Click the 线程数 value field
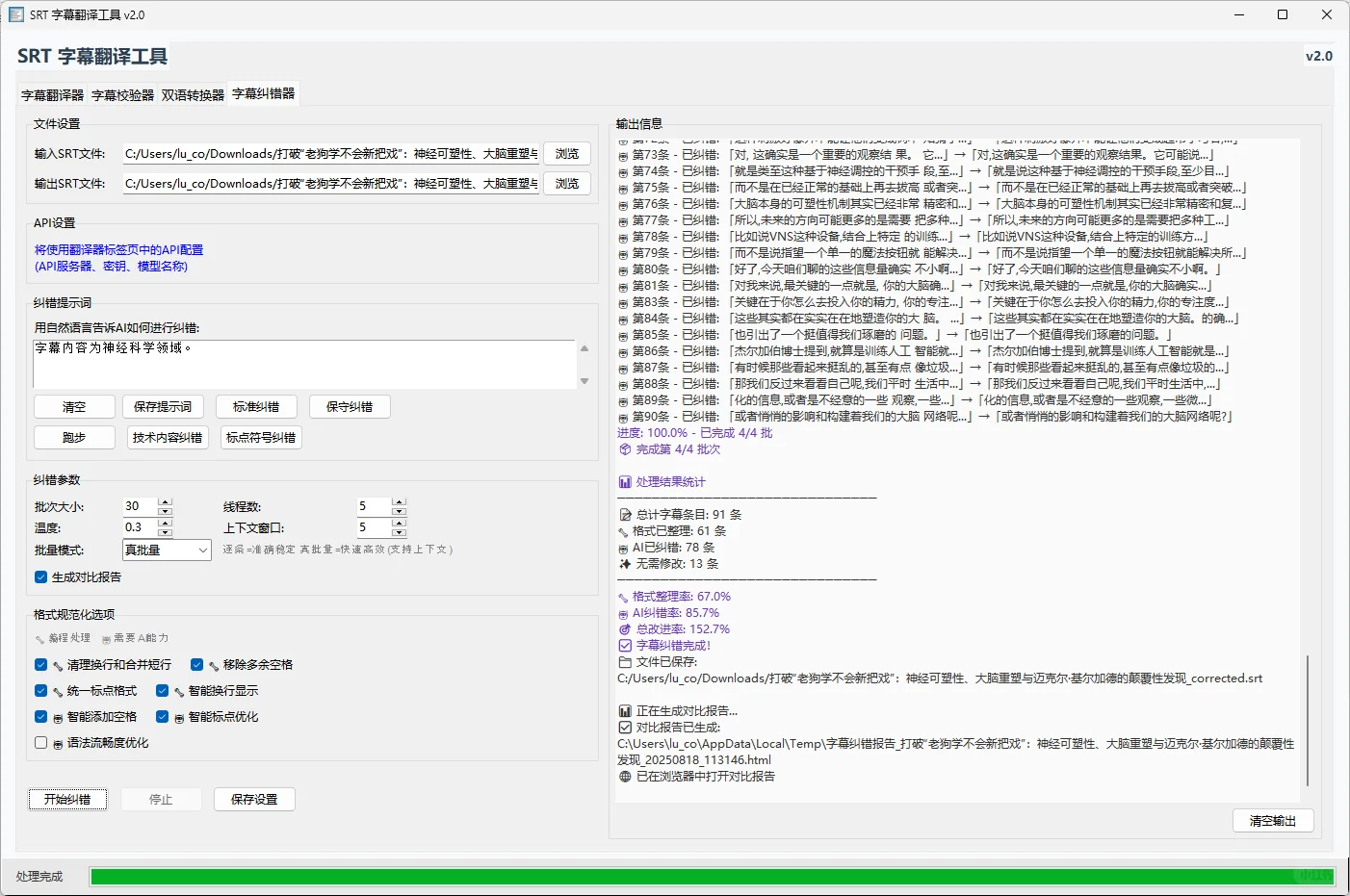The height and width of the screenshot is (896, 1350). [x=375, y=506]
